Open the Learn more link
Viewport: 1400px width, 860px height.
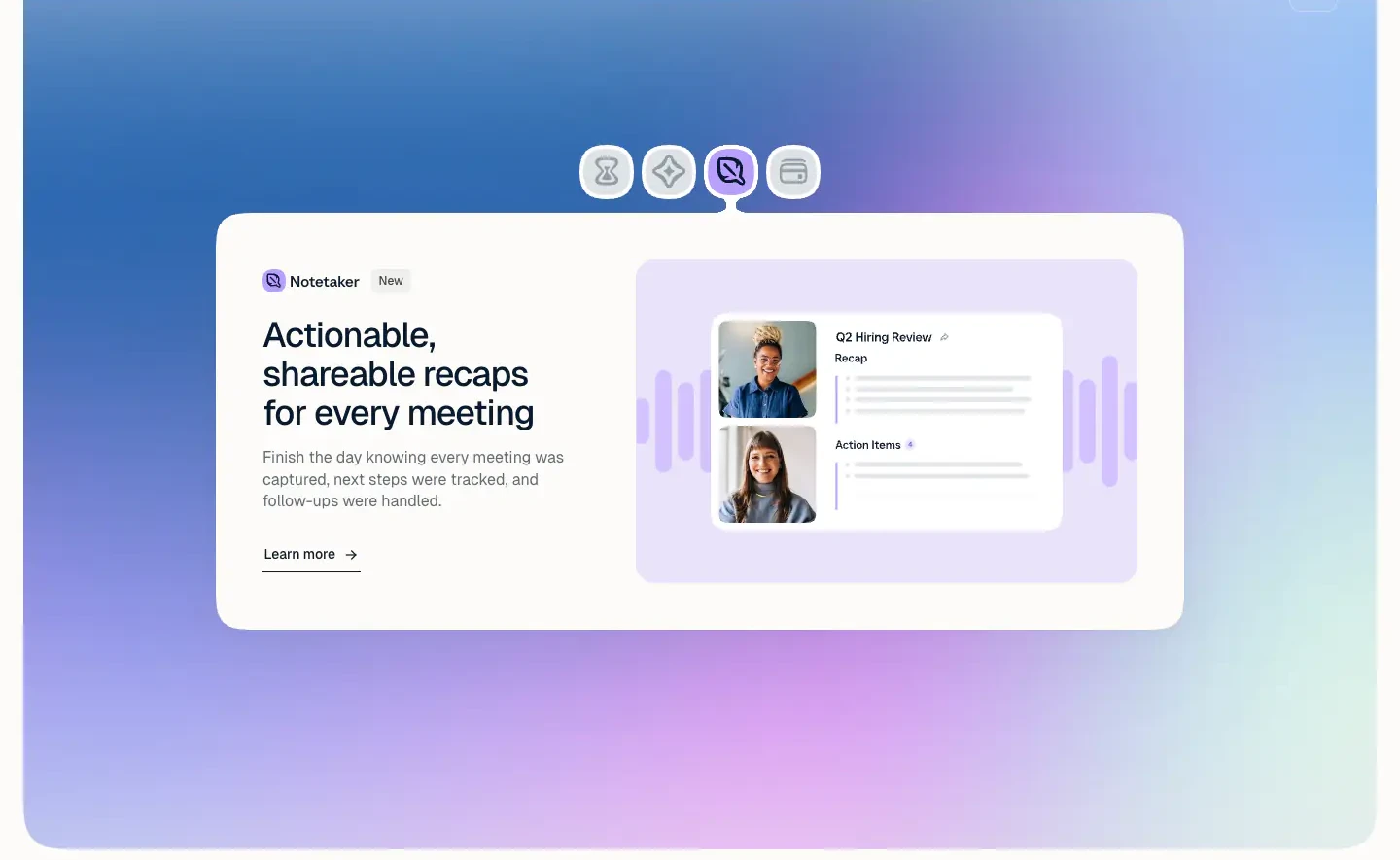[311, 554]
